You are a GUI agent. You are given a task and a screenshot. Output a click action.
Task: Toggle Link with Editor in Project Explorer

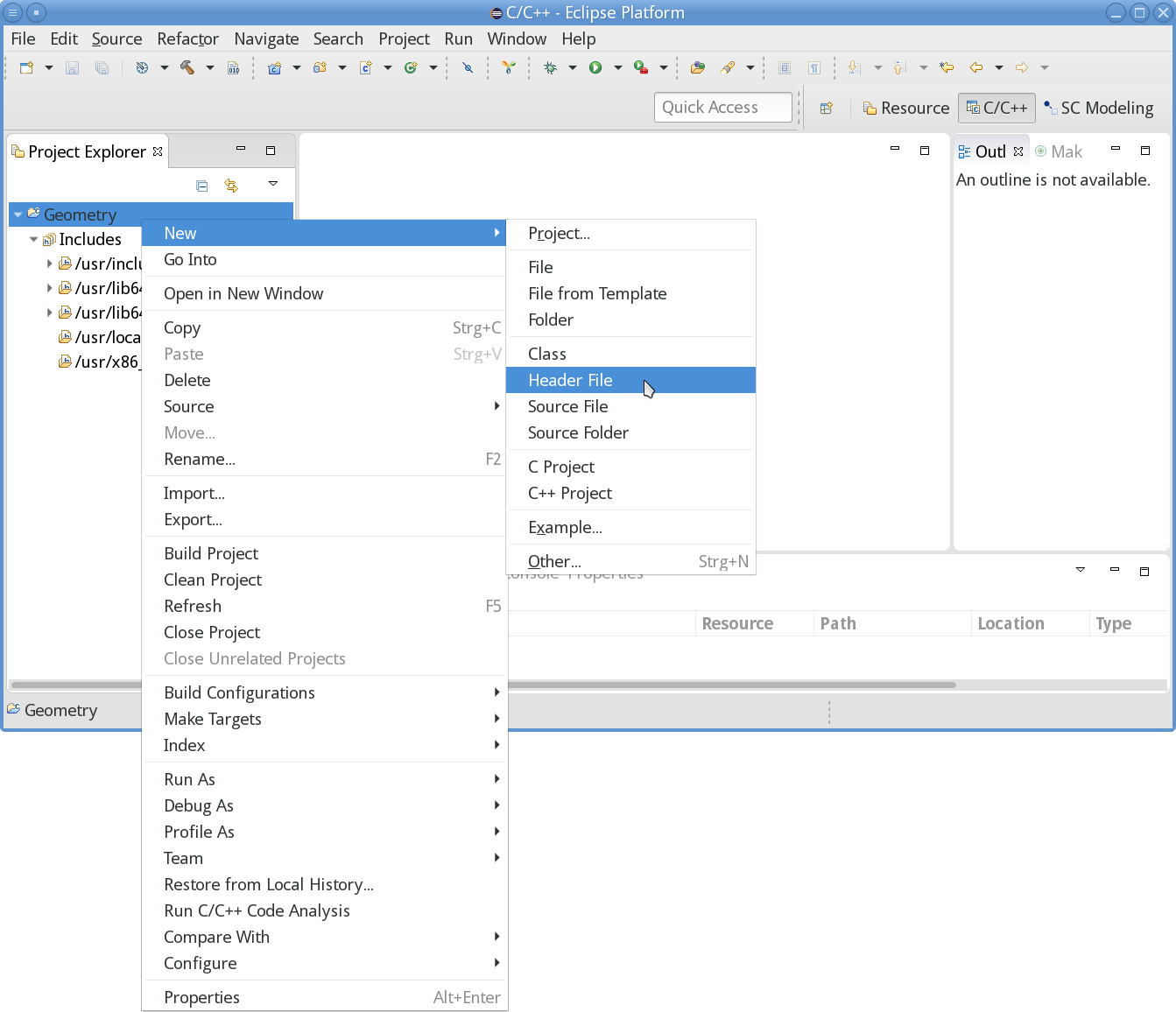point(232,185)
